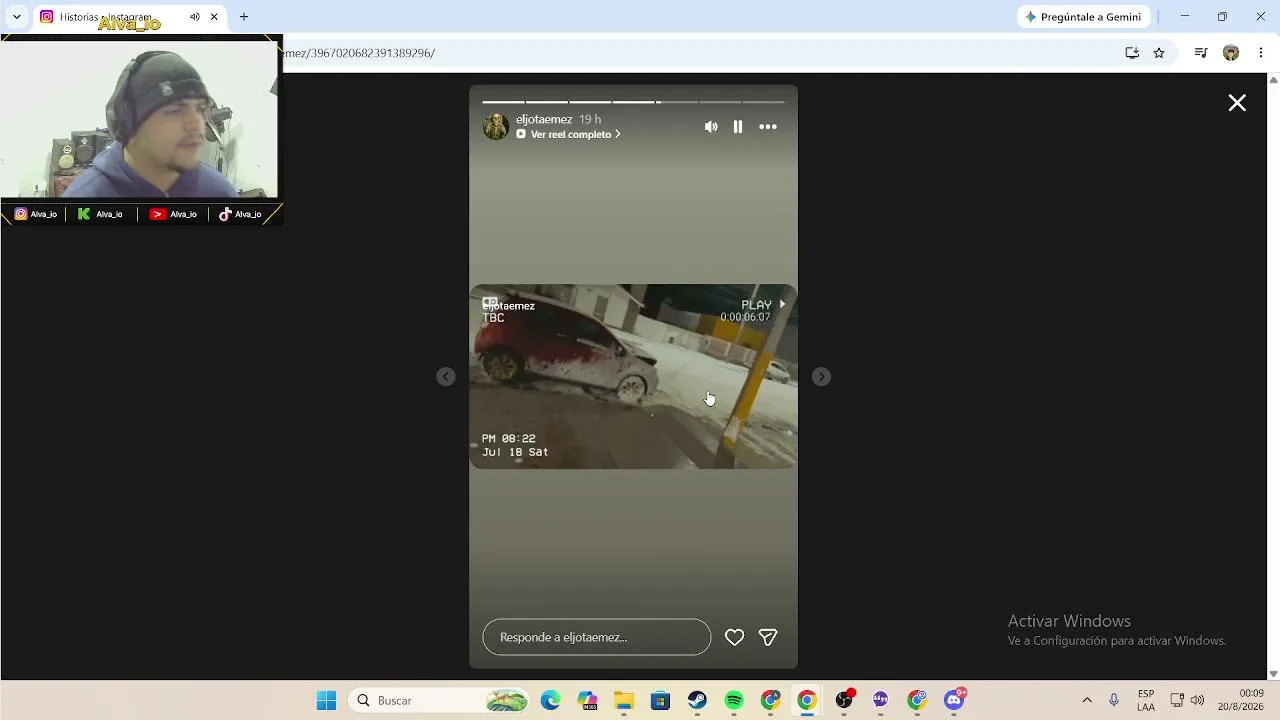Open the eljotaemez profile picture
Viewport: 1280px width, 720px height.
(496, 127)
